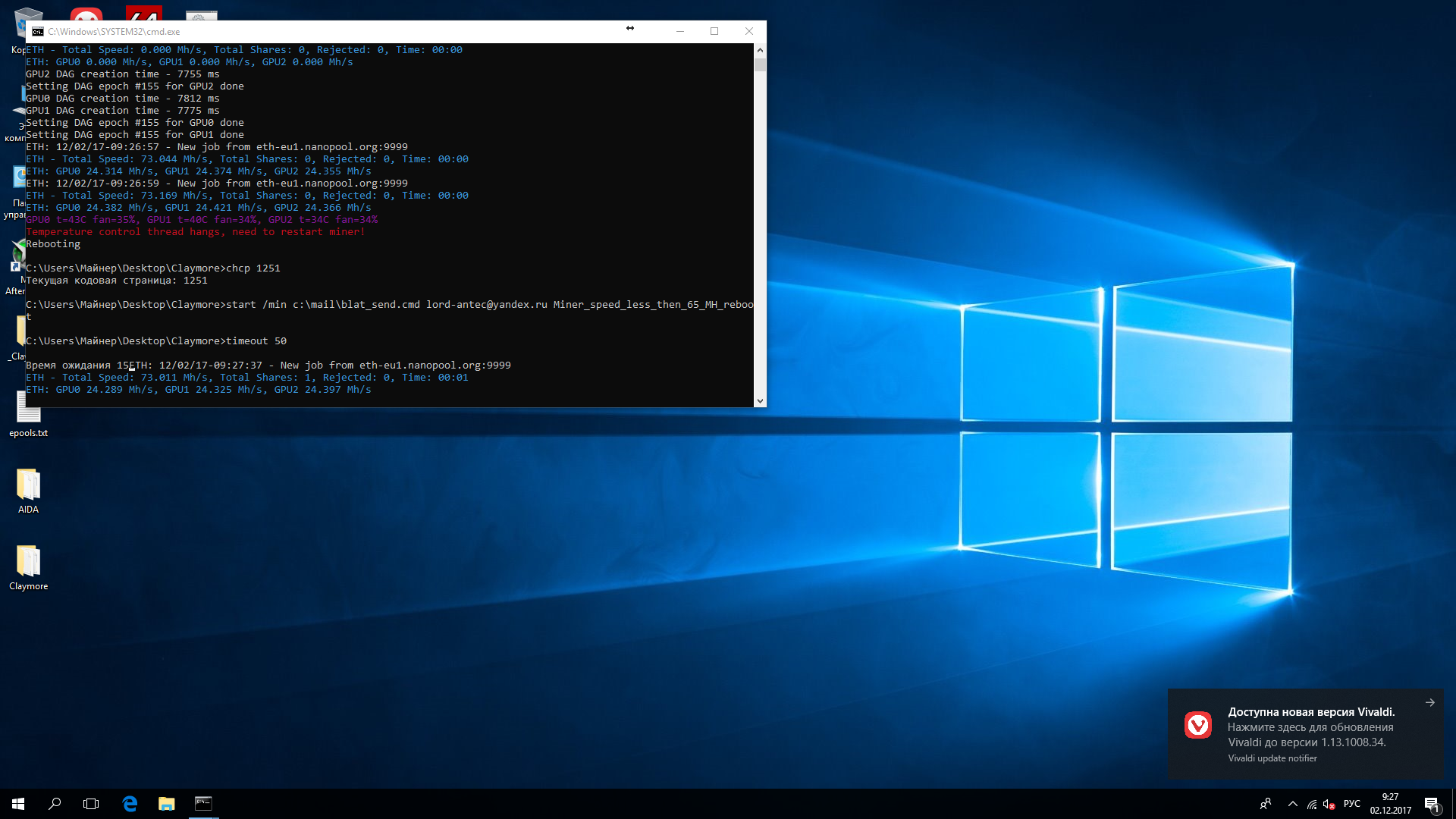Dismiss Vivaldi notification with the arrow
Screen dimensions: 1456x819
click(x=1429, y=703)
